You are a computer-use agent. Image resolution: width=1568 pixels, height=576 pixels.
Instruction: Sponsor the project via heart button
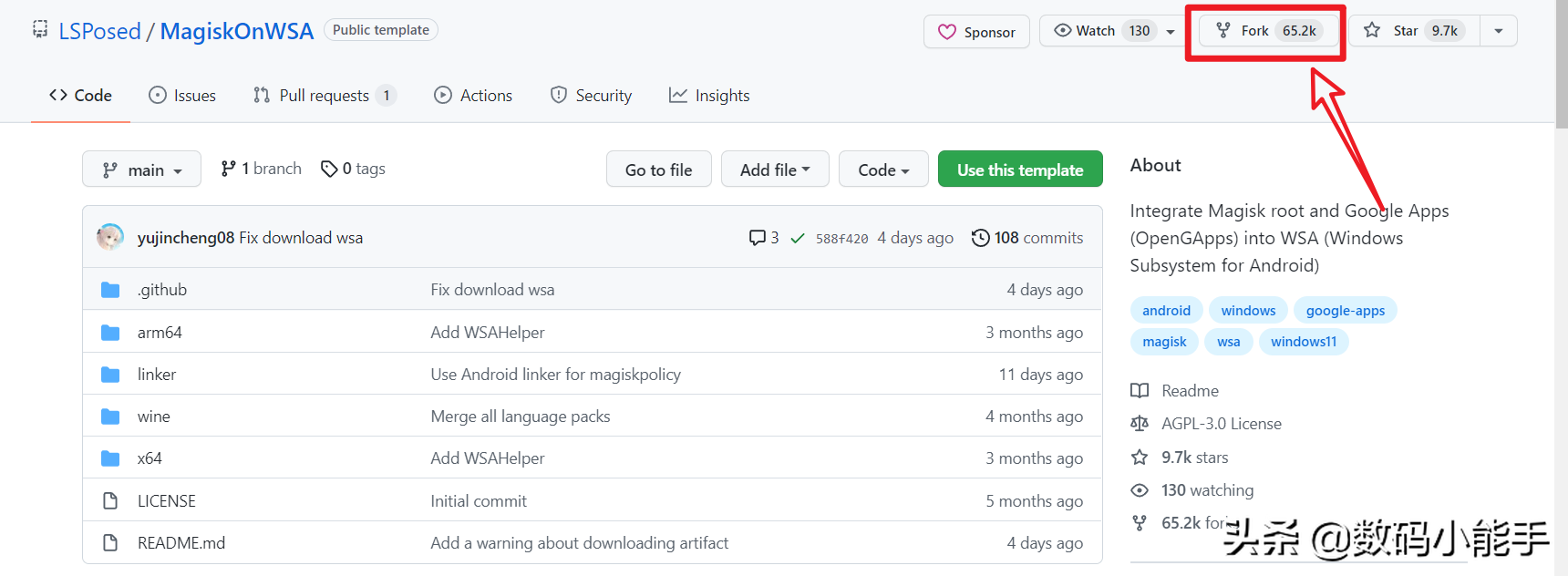tap(976, 32)
